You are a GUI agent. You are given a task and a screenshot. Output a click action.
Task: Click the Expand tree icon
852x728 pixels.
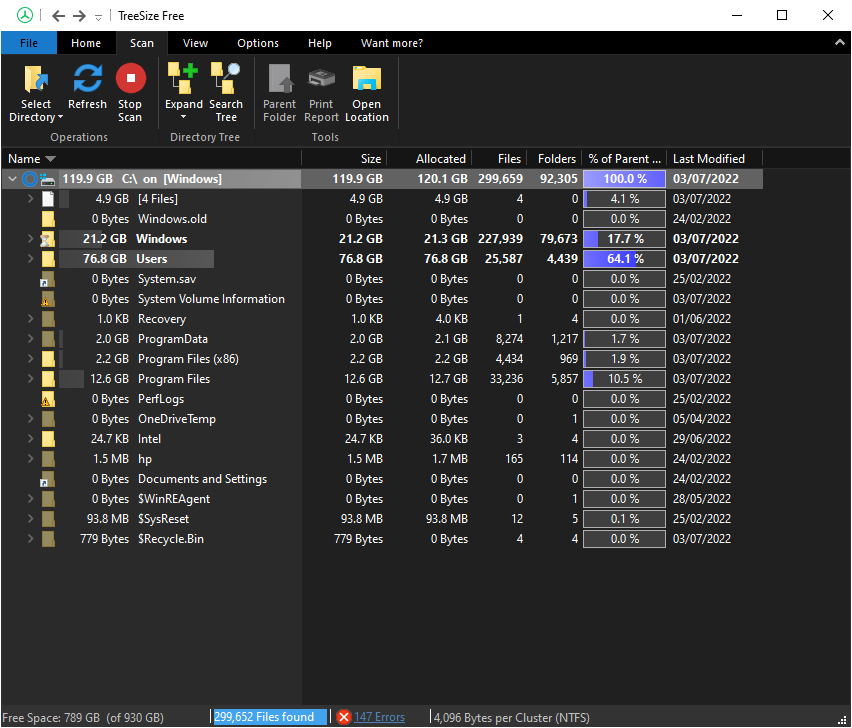(x=183, y=78)
